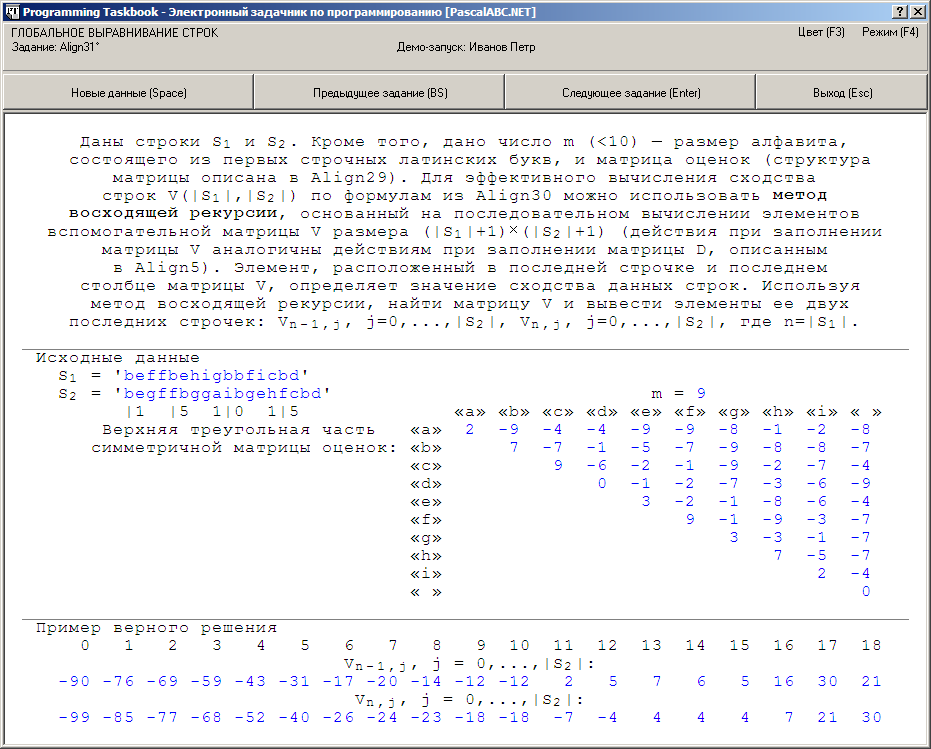The image size is (931, 749).
Task: Select the S2 string value 'begffbggaibgehfcbd'
Action: [222, 393]
